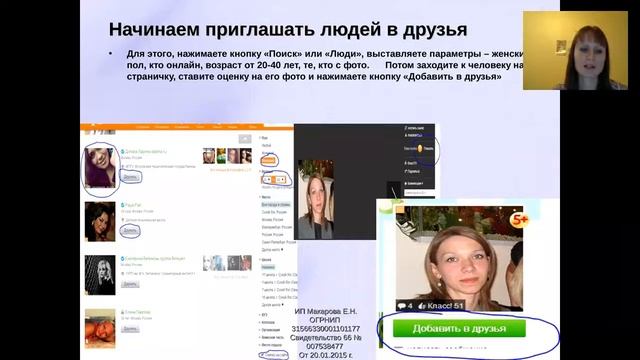Viewport: 640px width, 360px height.
Task: Click the comment input field in dark photo viewer
Action: click(419, 193)
